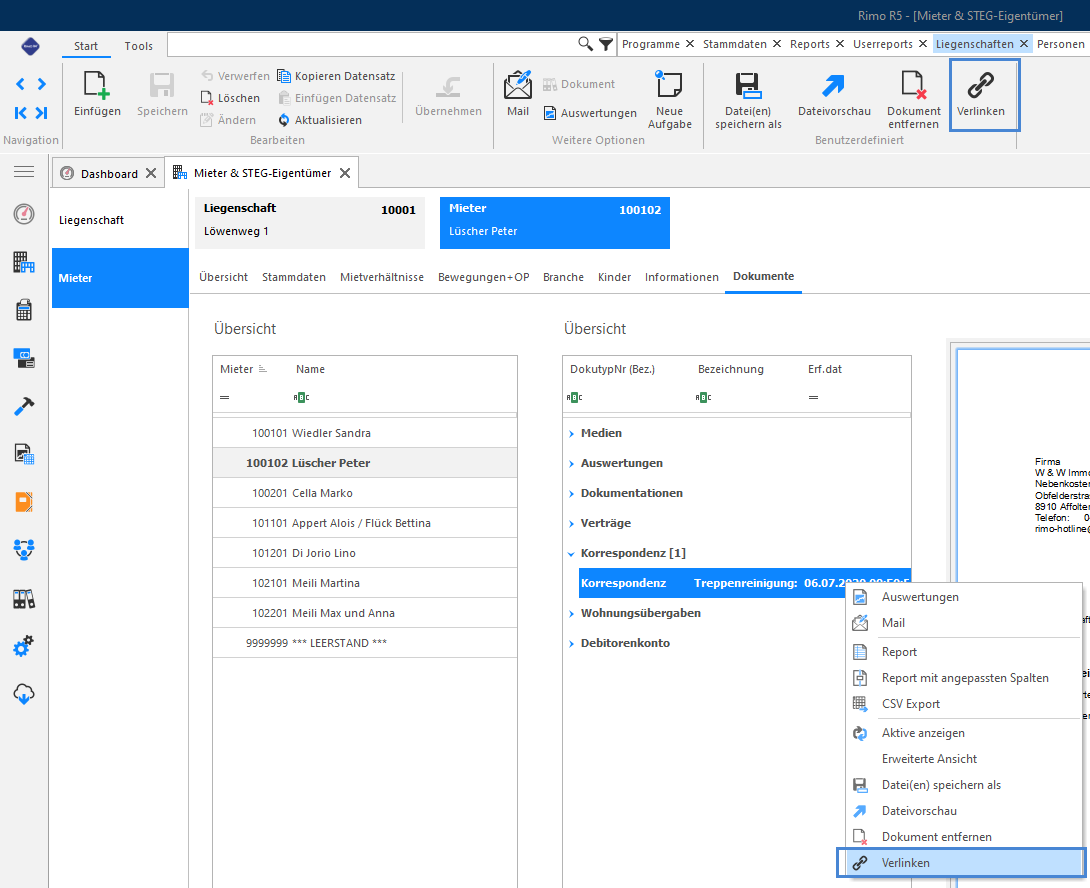Click Kopieren Datensatz in ribbon
The width and height of the screenshot is (1090, 888).
click(336, 76)
